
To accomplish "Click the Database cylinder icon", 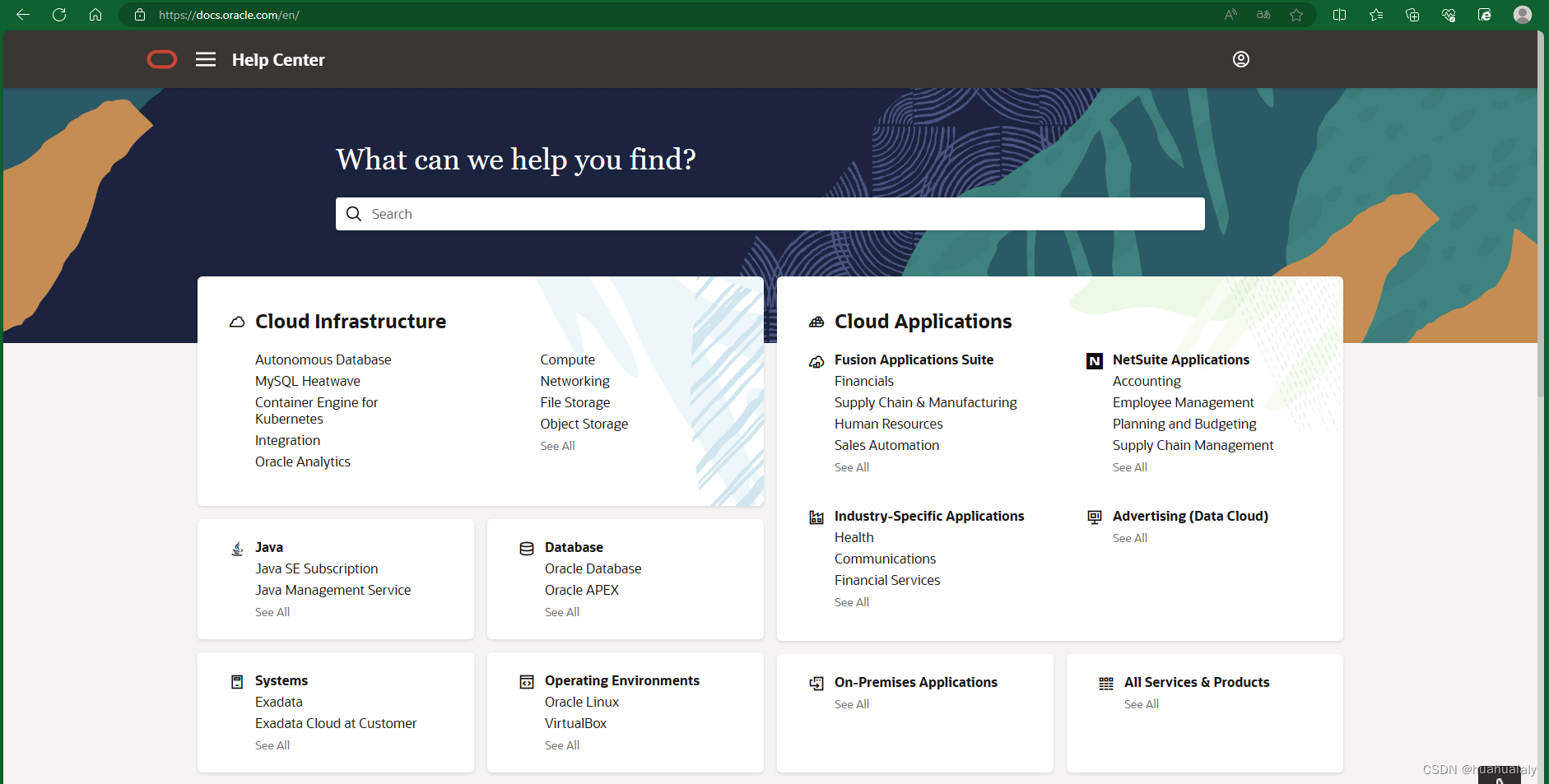I will 527,549.
